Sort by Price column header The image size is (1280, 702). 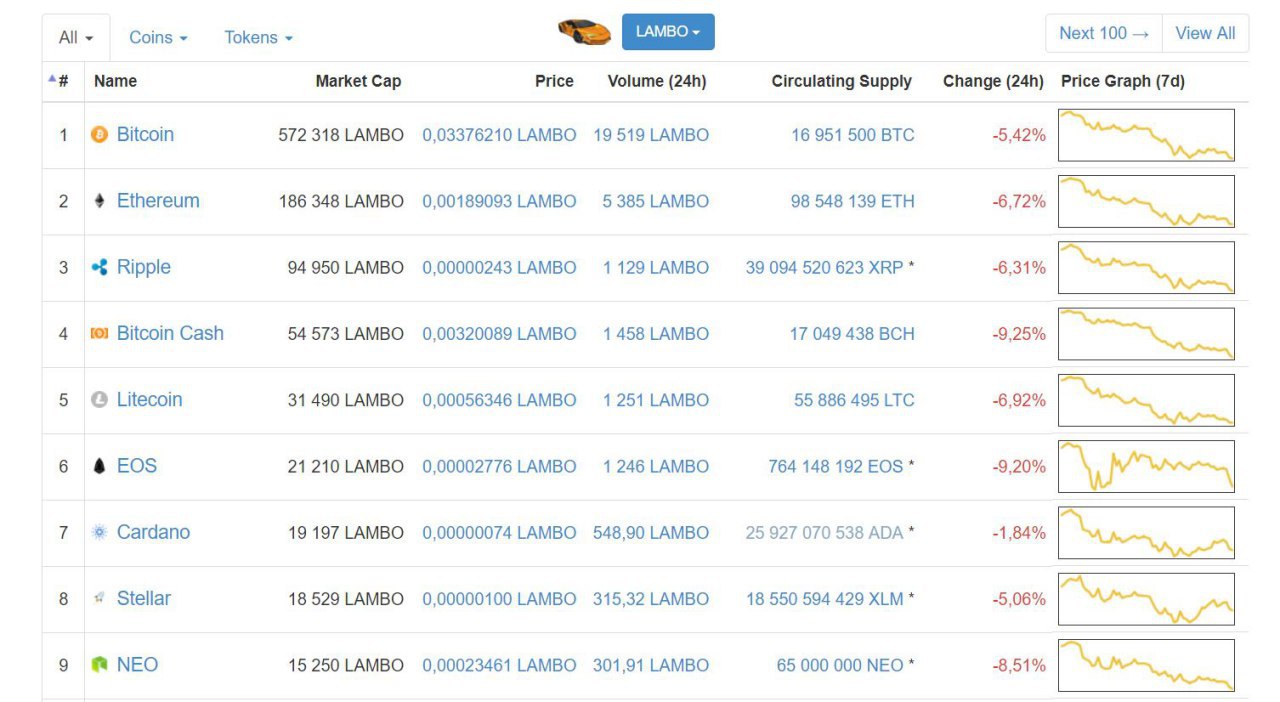pyautogui.click(x=554, y=81)
